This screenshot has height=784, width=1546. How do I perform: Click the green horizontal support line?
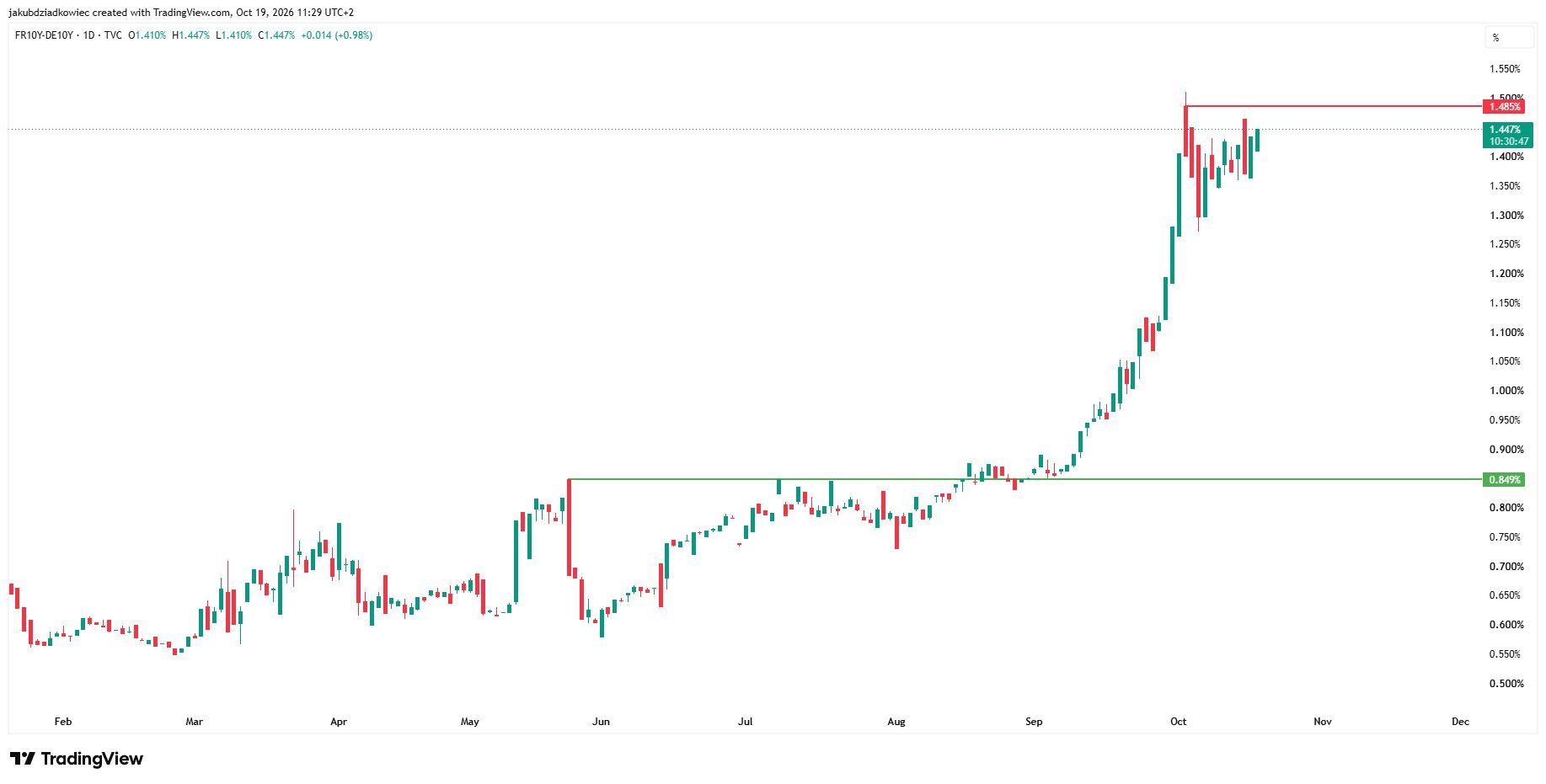[1025, 479]
